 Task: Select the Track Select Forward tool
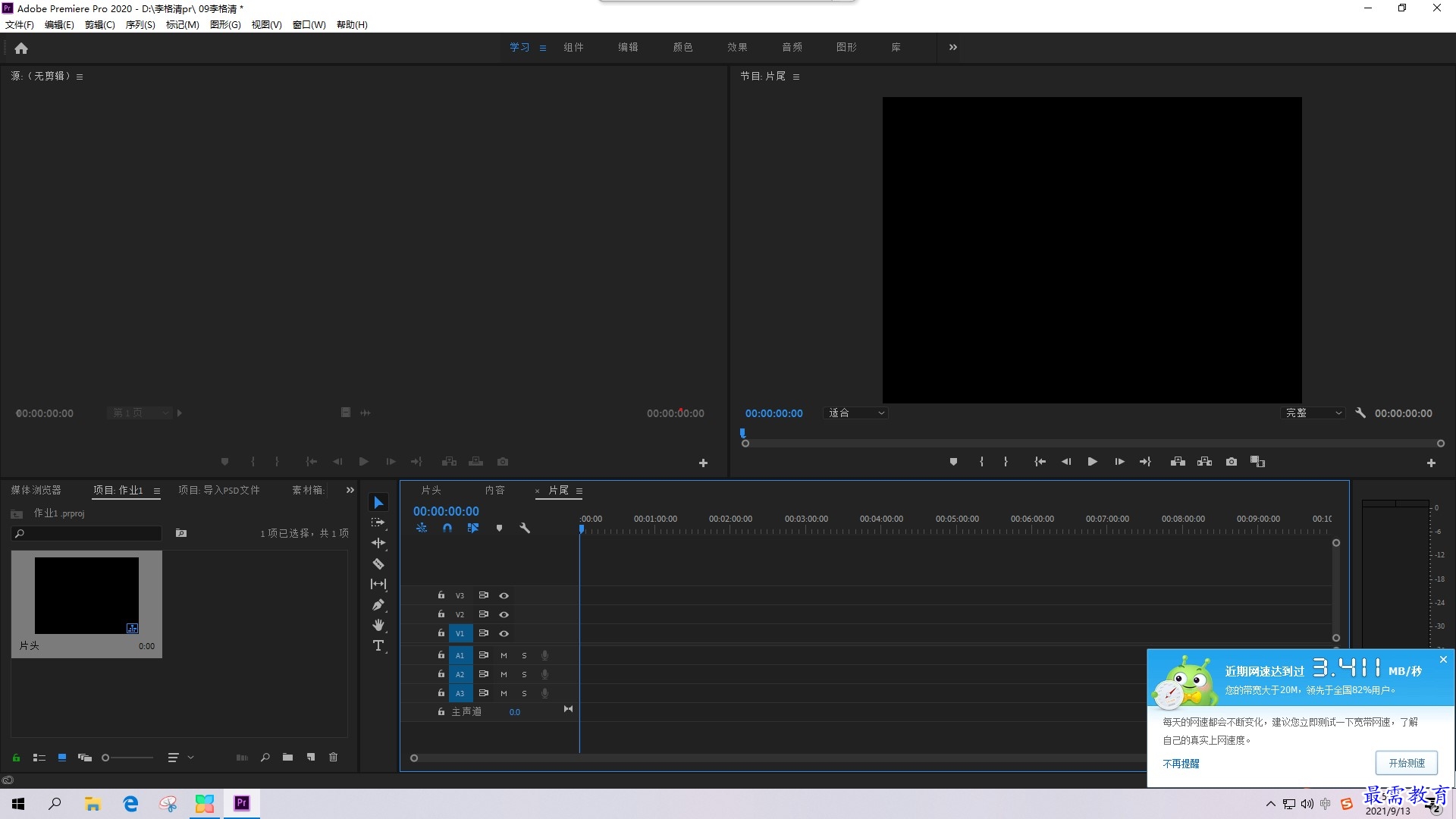pos(378,522)
